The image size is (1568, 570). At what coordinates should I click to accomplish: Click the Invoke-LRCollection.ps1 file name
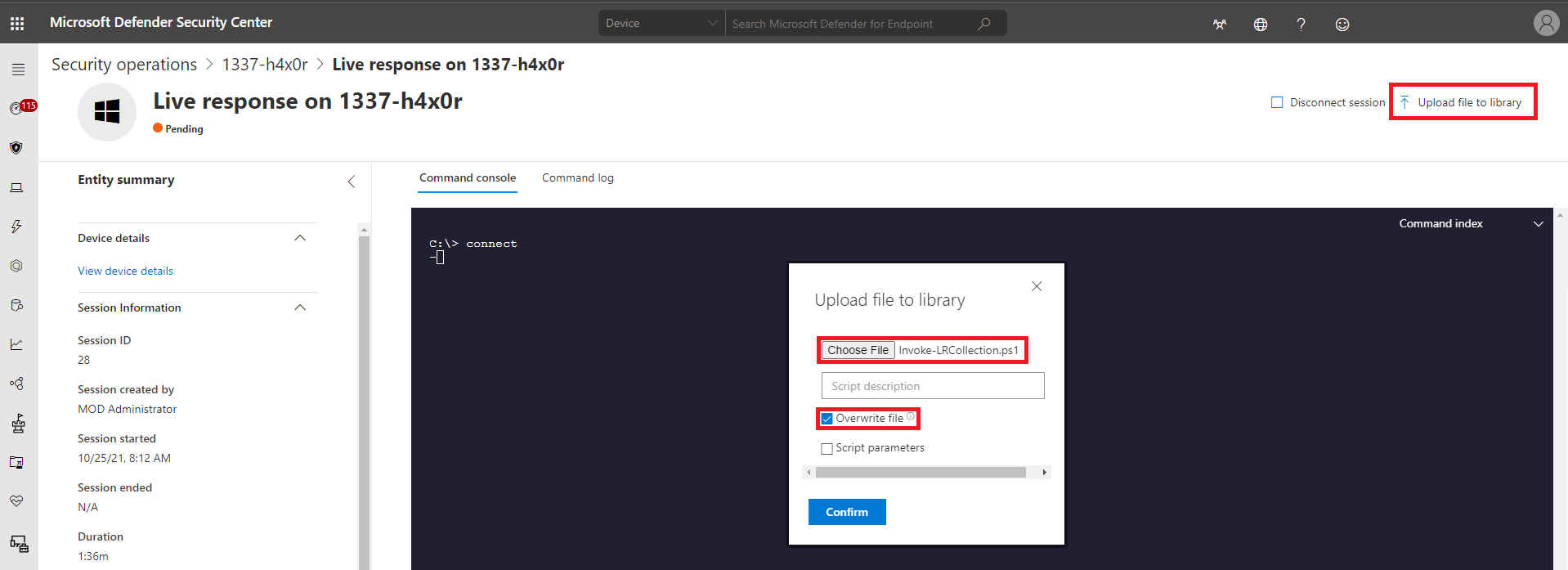tap(958, 350)
